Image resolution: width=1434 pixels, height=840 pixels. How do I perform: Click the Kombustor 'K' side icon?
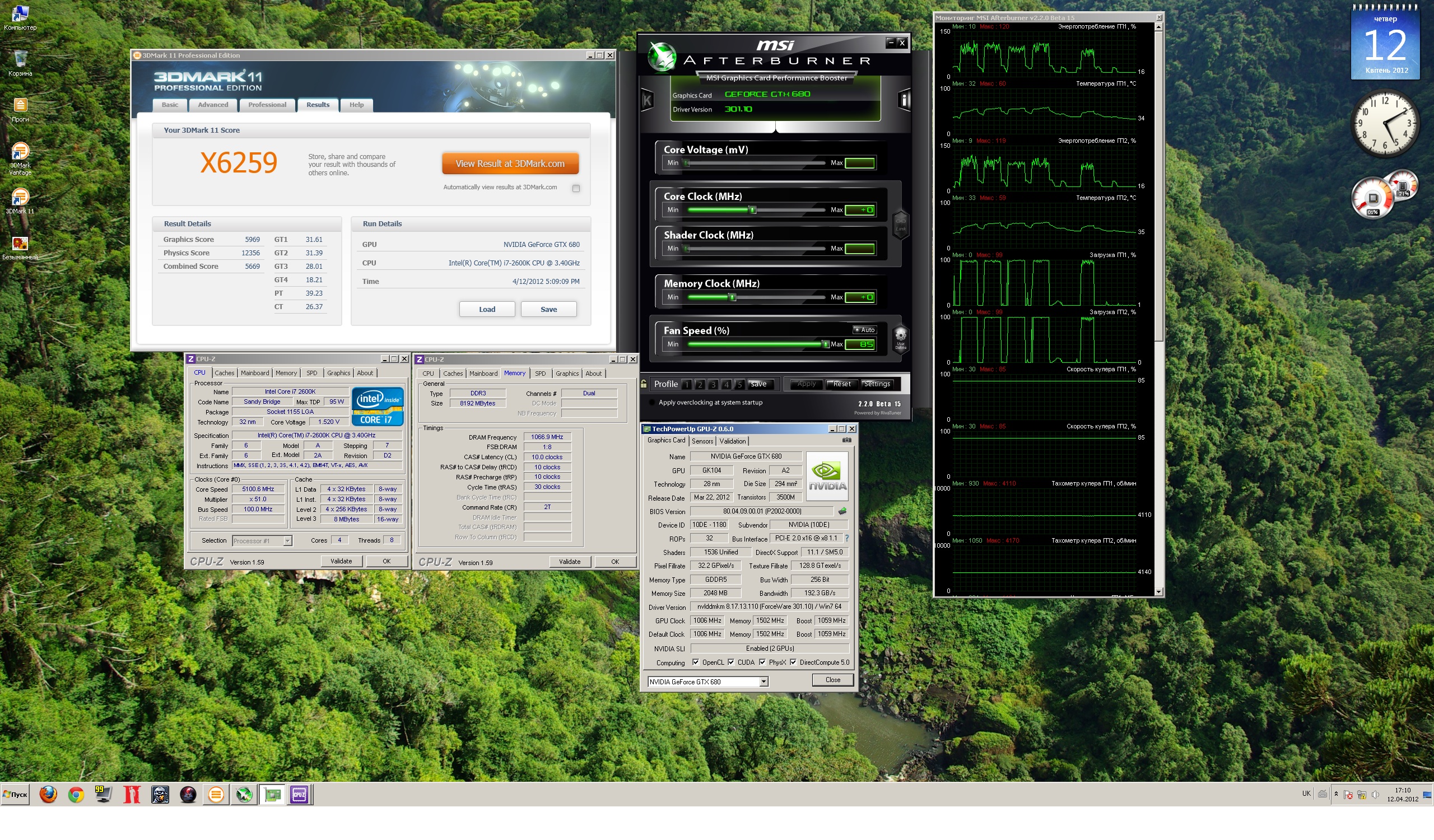pos(647,101)
